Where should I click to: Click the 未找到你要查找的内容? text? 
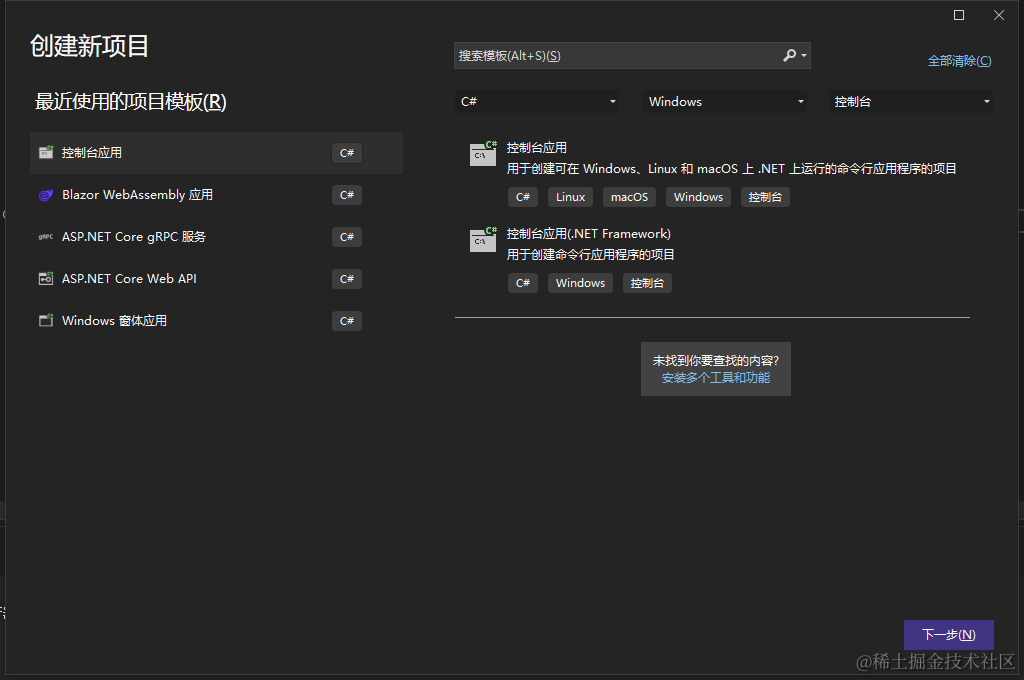pyautogui.click(x=716, y=361)
